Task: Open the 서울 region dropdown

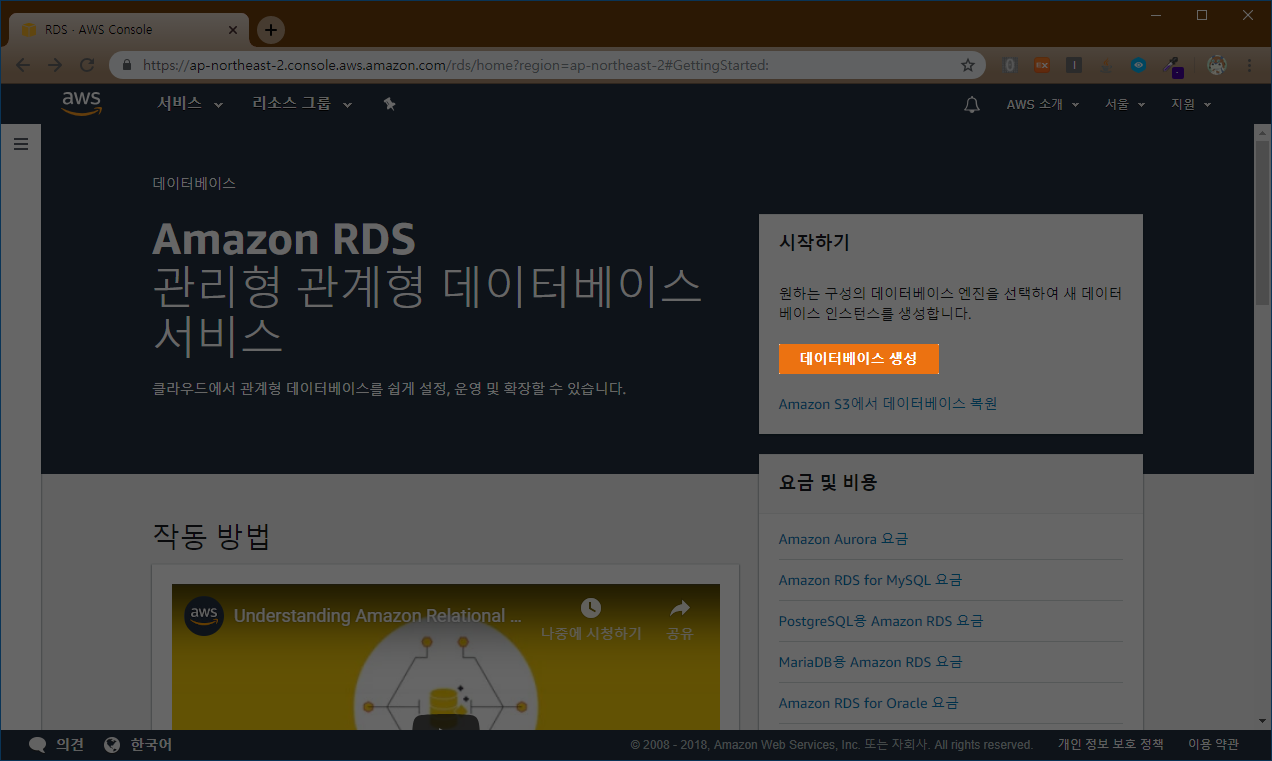Action: 1125,104
